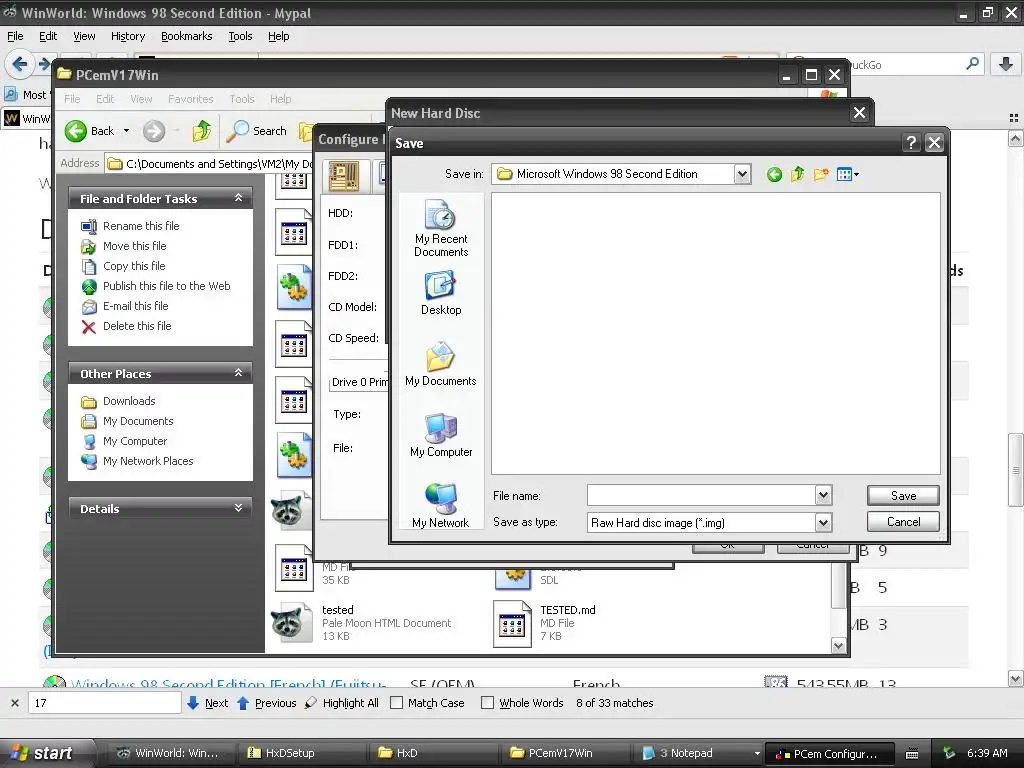Open My Documents in the Save dialog places bar
The width and height of the screenshot is (1024, 768).
(x=441, y=364)
